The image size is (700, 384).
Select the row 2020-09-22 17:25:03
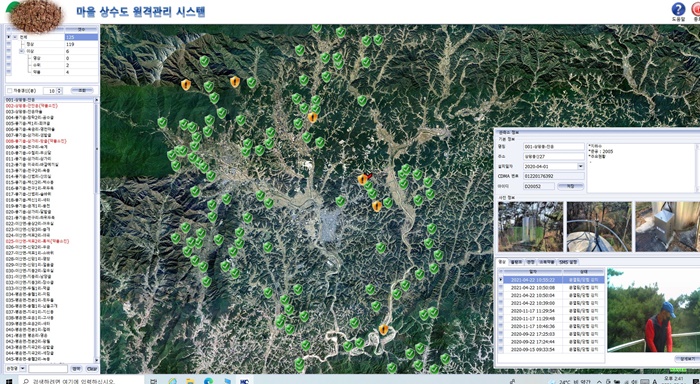click(x=552, y=334)
